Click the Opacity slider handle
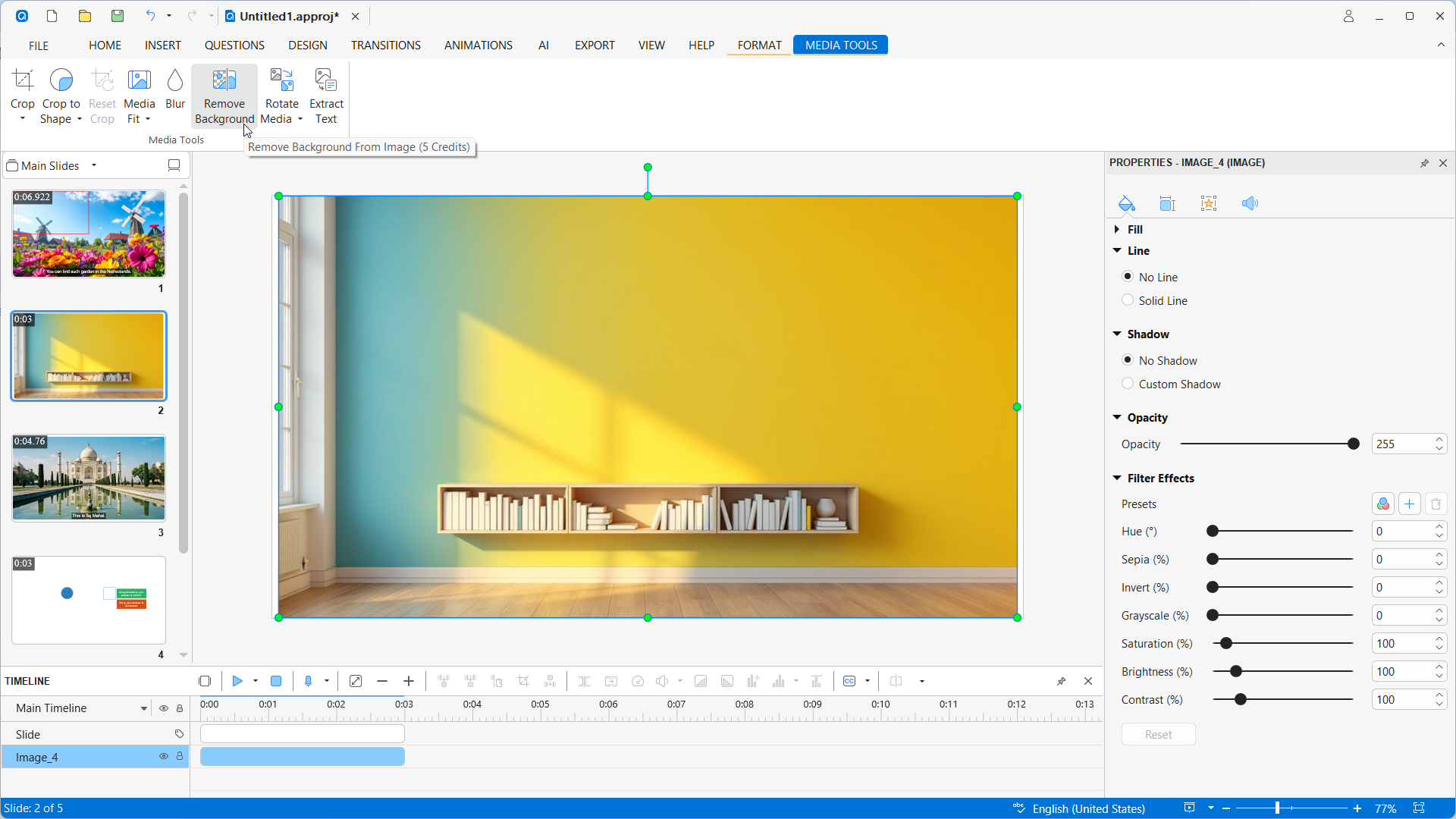Viewport: 1456px width, 819px height. [1353, 444]
